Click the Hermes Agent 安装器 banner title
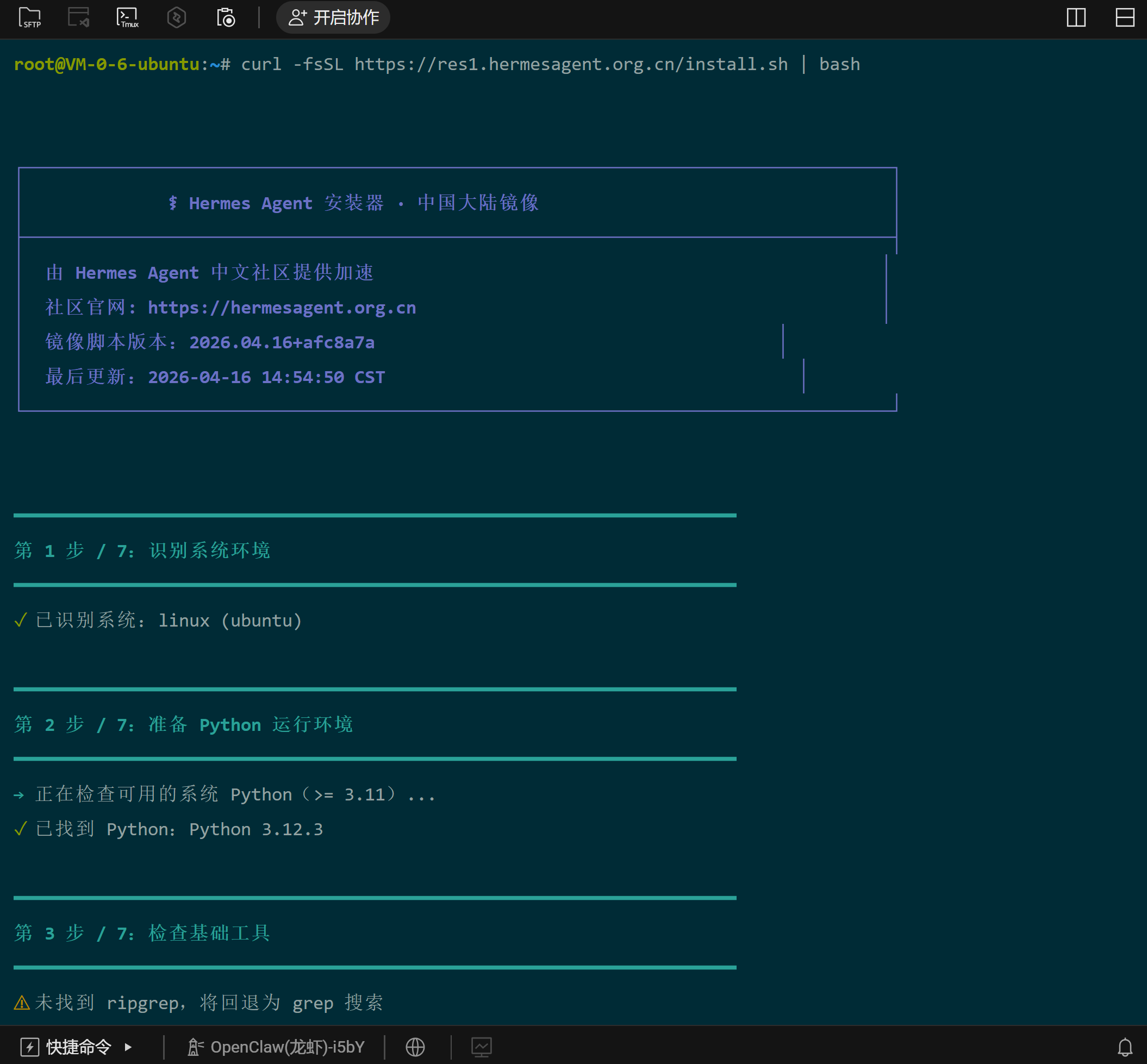The height and width of the screenshot is (1064, 1147). coord(353,203)
